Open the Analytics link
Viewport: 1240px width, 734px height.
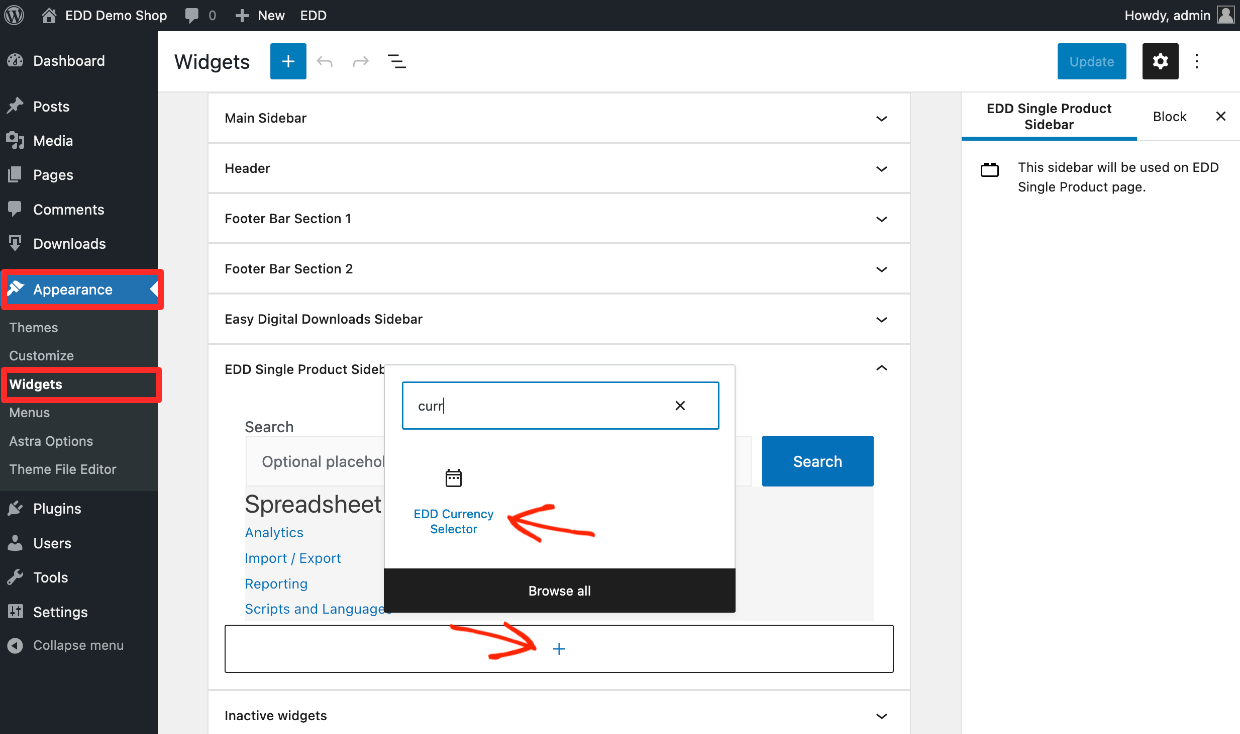274,533
